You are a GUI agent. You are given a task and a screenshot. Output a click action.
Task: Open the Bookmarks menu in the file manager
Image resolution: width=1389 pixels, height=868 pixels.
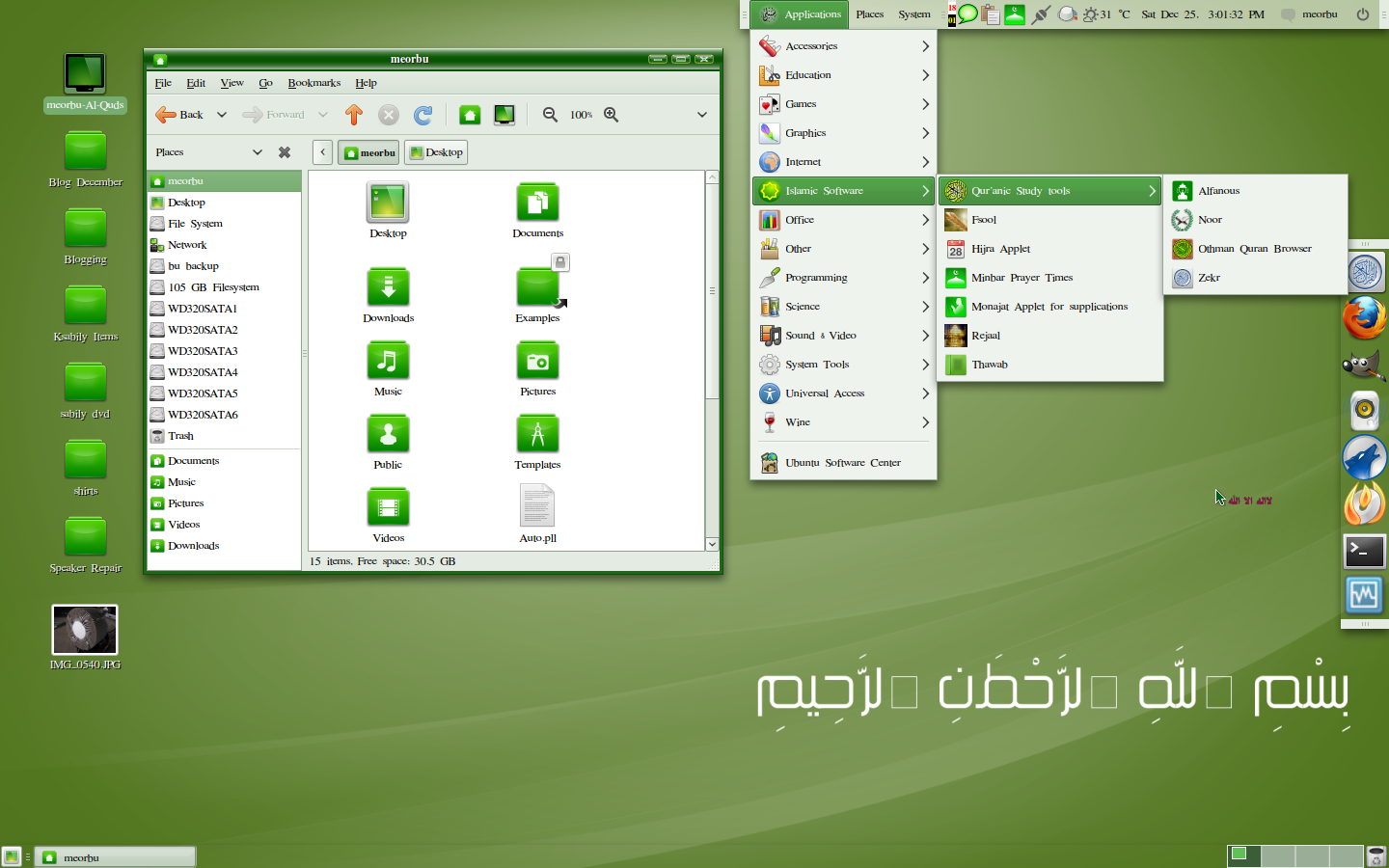[x=313, y=83]
